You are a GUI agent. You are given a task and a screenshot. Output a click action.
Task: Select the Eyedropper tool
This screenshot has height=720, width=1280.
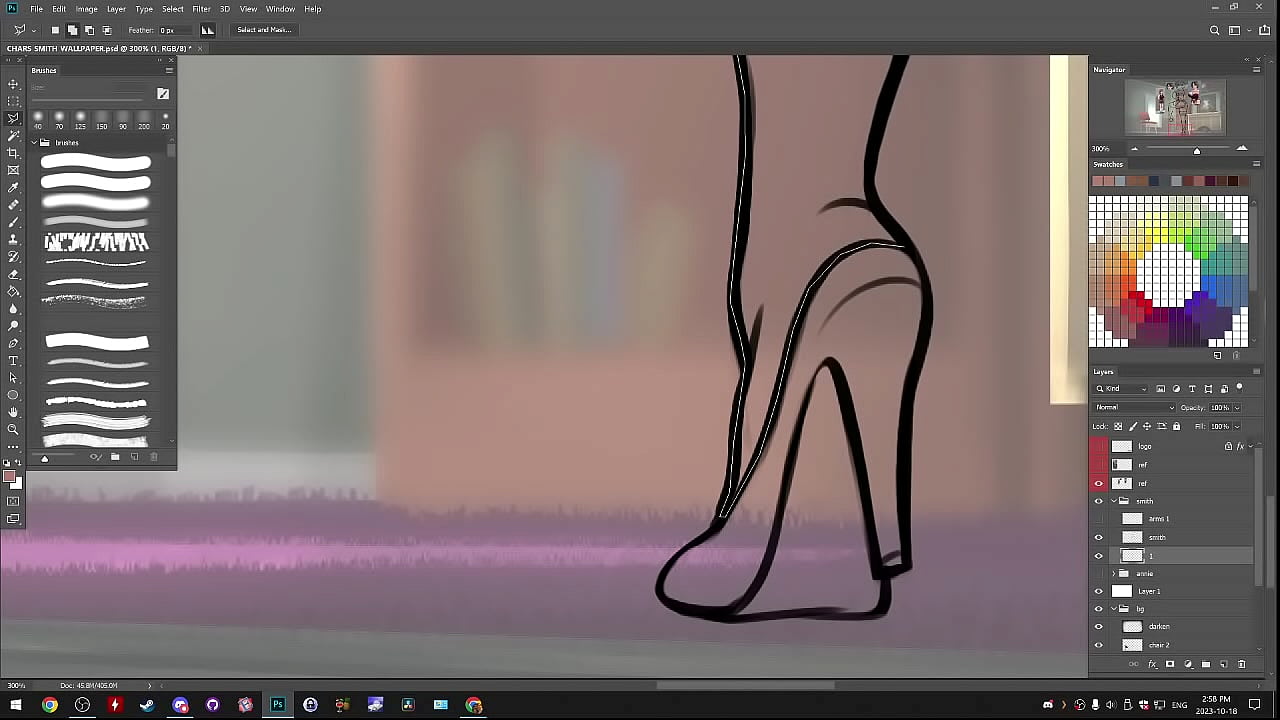tap(13, 187)
